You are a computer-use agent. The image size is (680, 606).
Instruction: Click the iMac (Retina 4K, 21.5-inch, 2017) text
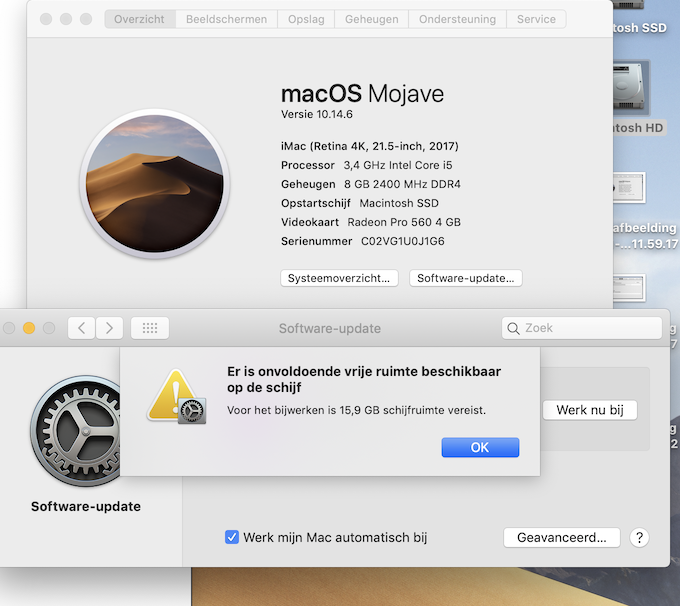click(369, 146)
